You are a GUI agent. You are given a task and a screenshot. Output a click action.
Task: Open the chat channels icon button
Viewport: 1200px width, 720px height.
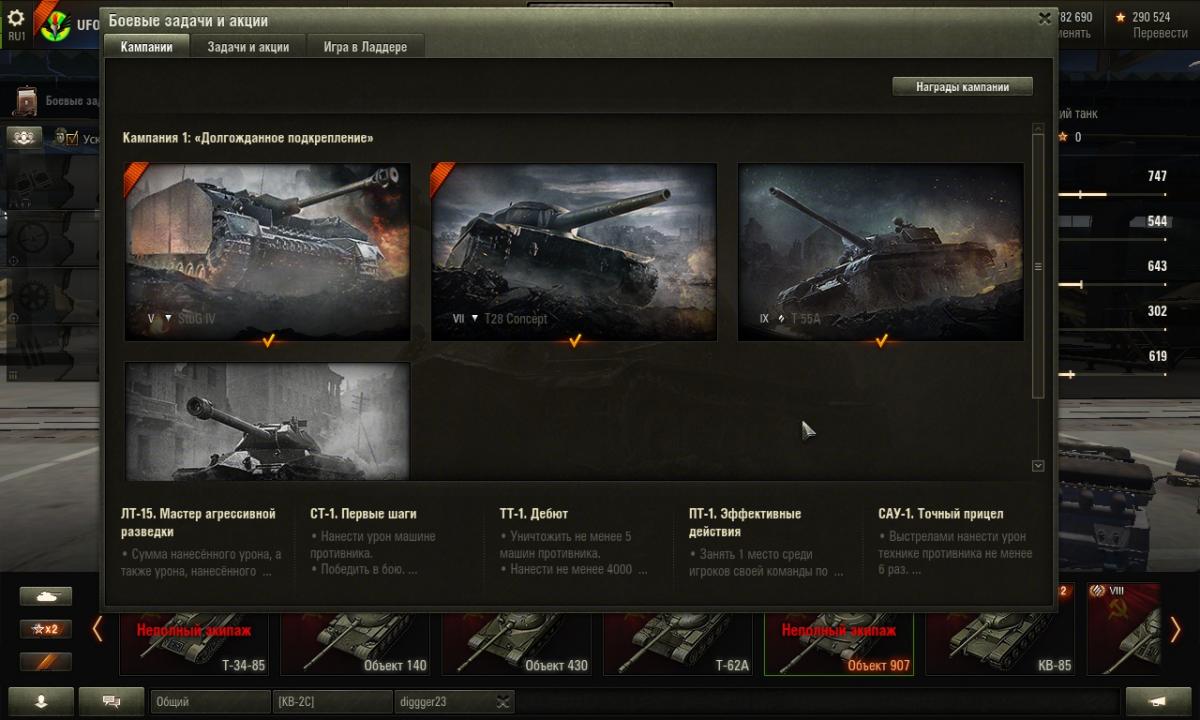(111, 701)
